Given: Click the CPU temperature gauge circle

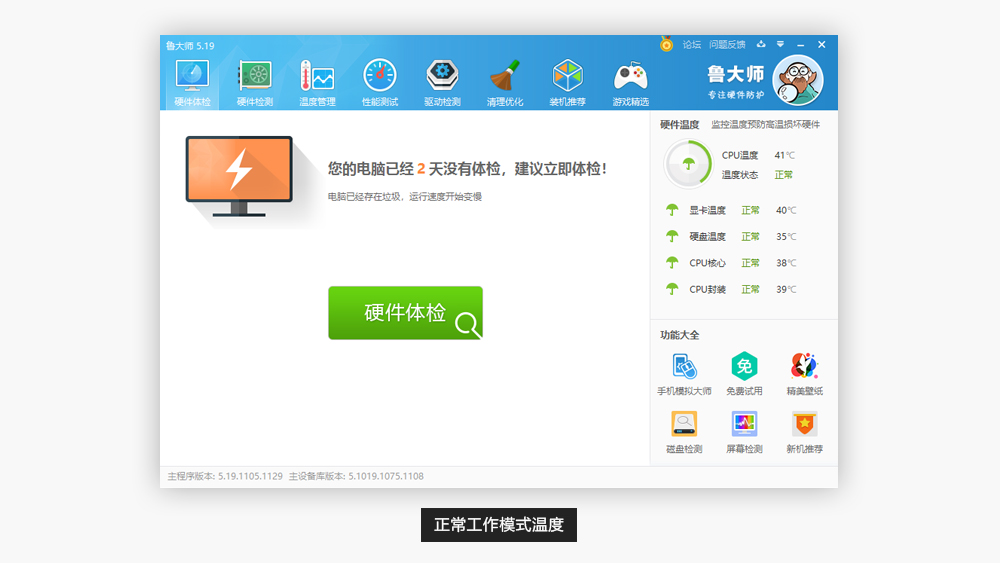Looking at the screenshot, I should click(688, 164).
